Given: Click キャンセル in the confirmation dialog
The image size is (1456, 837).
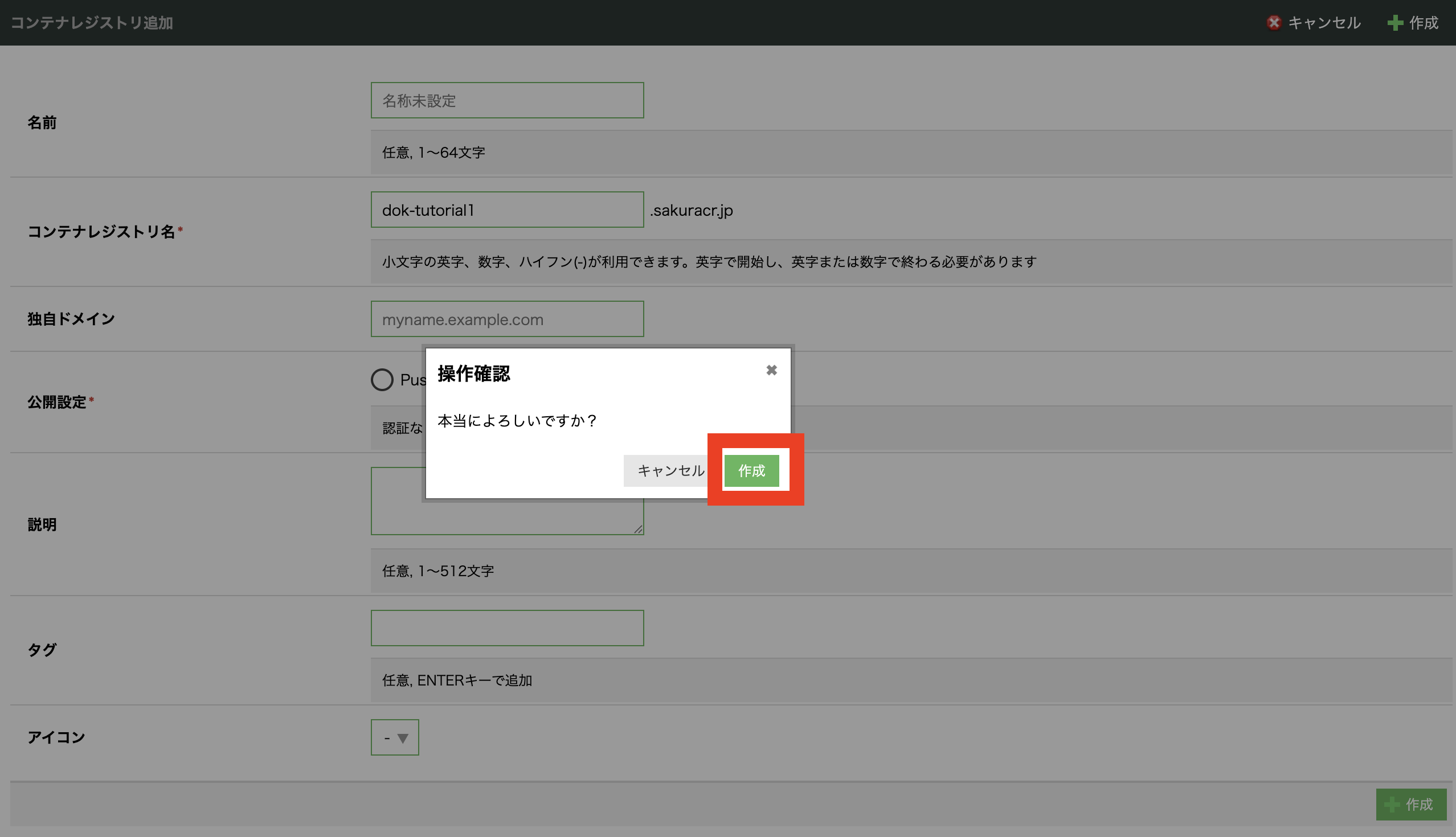Looking at the screenshot, I should (x=670, y=471).
